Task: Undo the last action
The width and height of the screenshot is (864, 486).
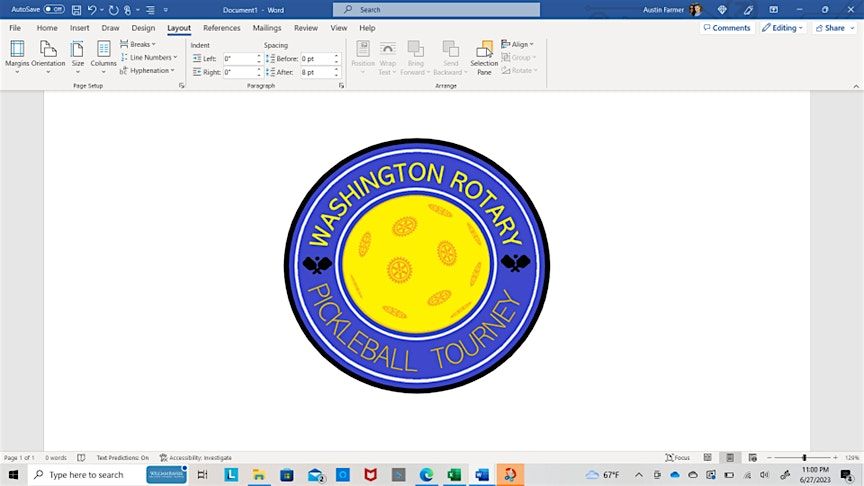Action: coord(92,10)
